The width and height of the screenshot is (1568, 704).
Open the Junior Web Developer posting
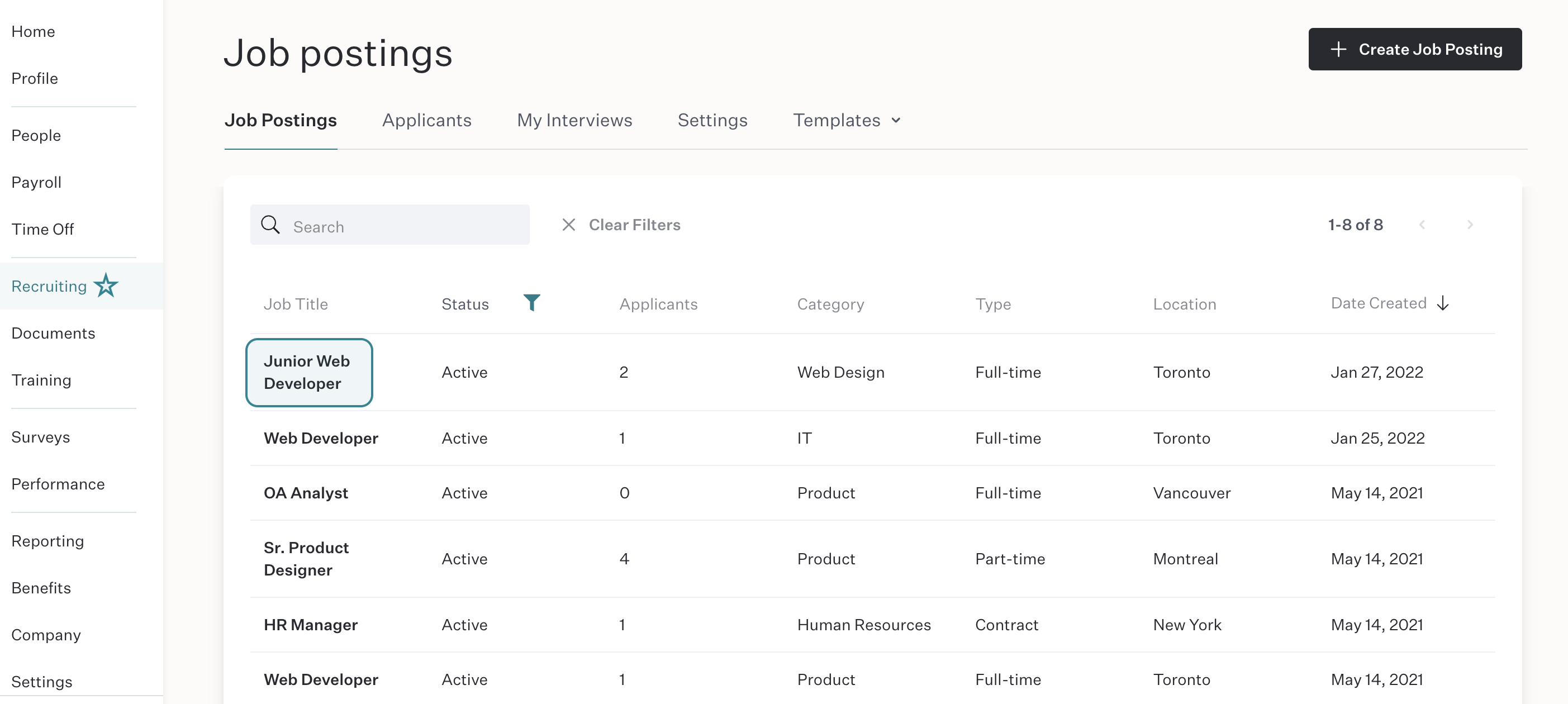coord(309,372)
